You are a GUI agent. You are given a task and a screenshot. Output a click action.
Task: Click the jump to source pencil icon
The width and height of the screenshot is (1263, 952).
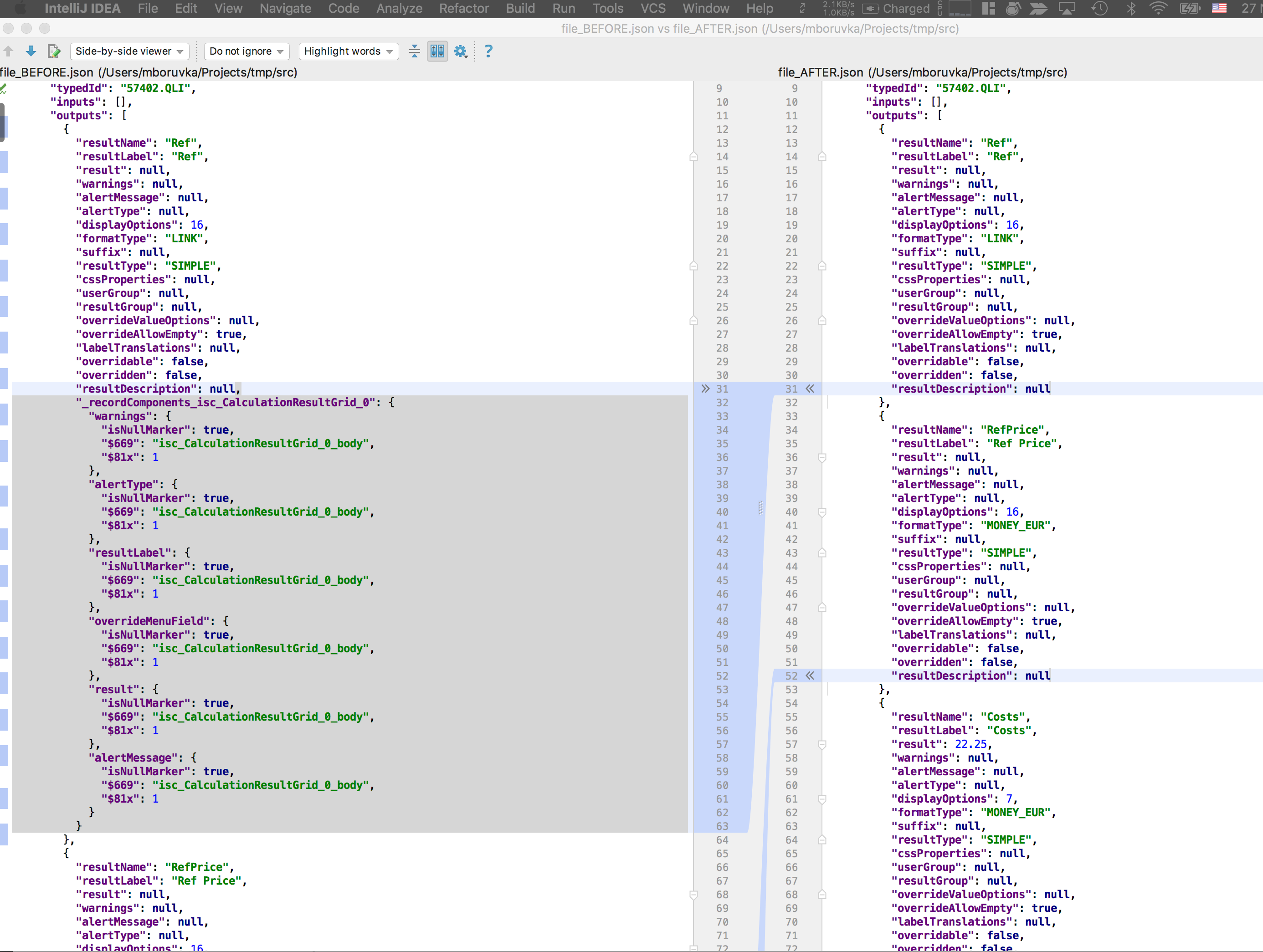pos(54,51)
